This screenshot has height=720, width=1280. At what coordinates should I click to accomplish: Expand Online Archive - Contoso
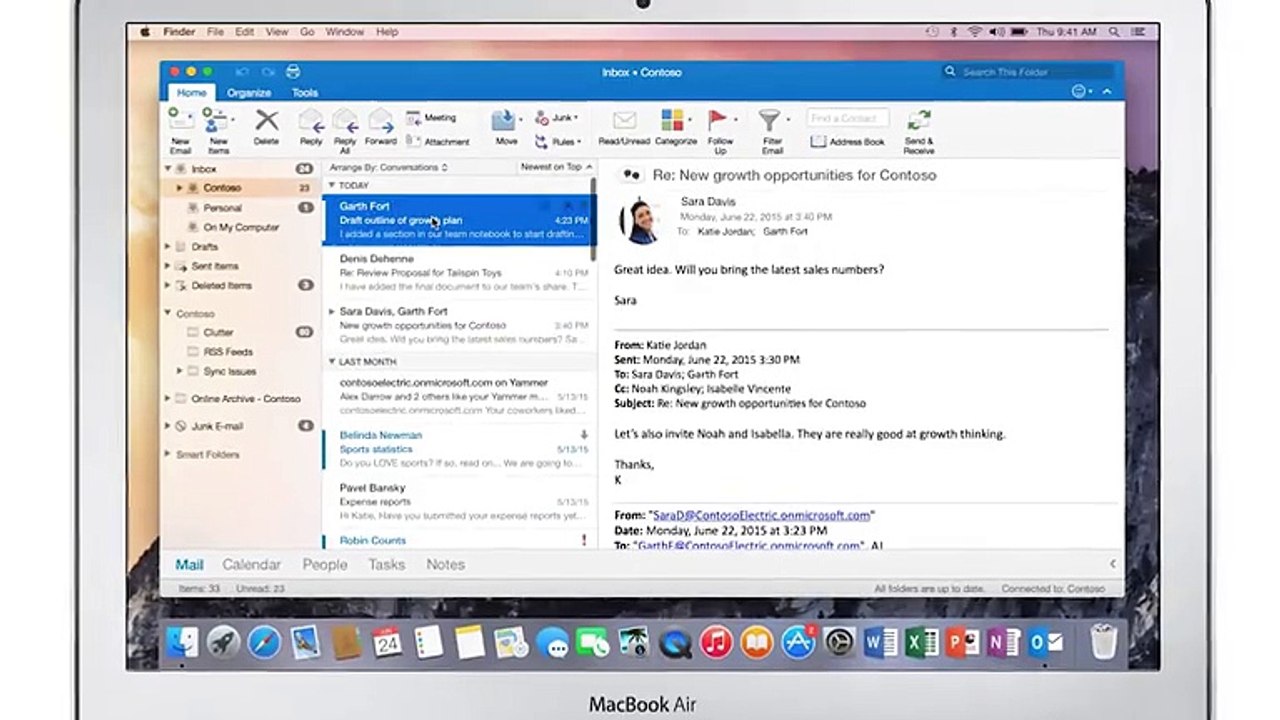168,398
